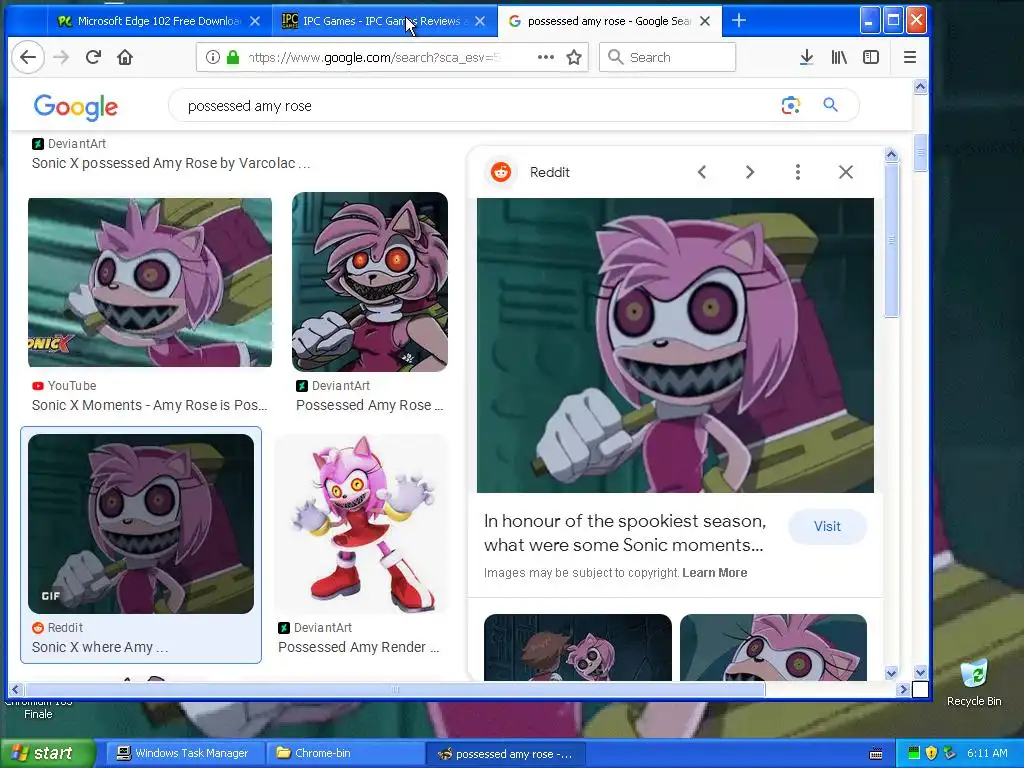Click horizontal scrollbar left arrow

[x=16, y=689]
